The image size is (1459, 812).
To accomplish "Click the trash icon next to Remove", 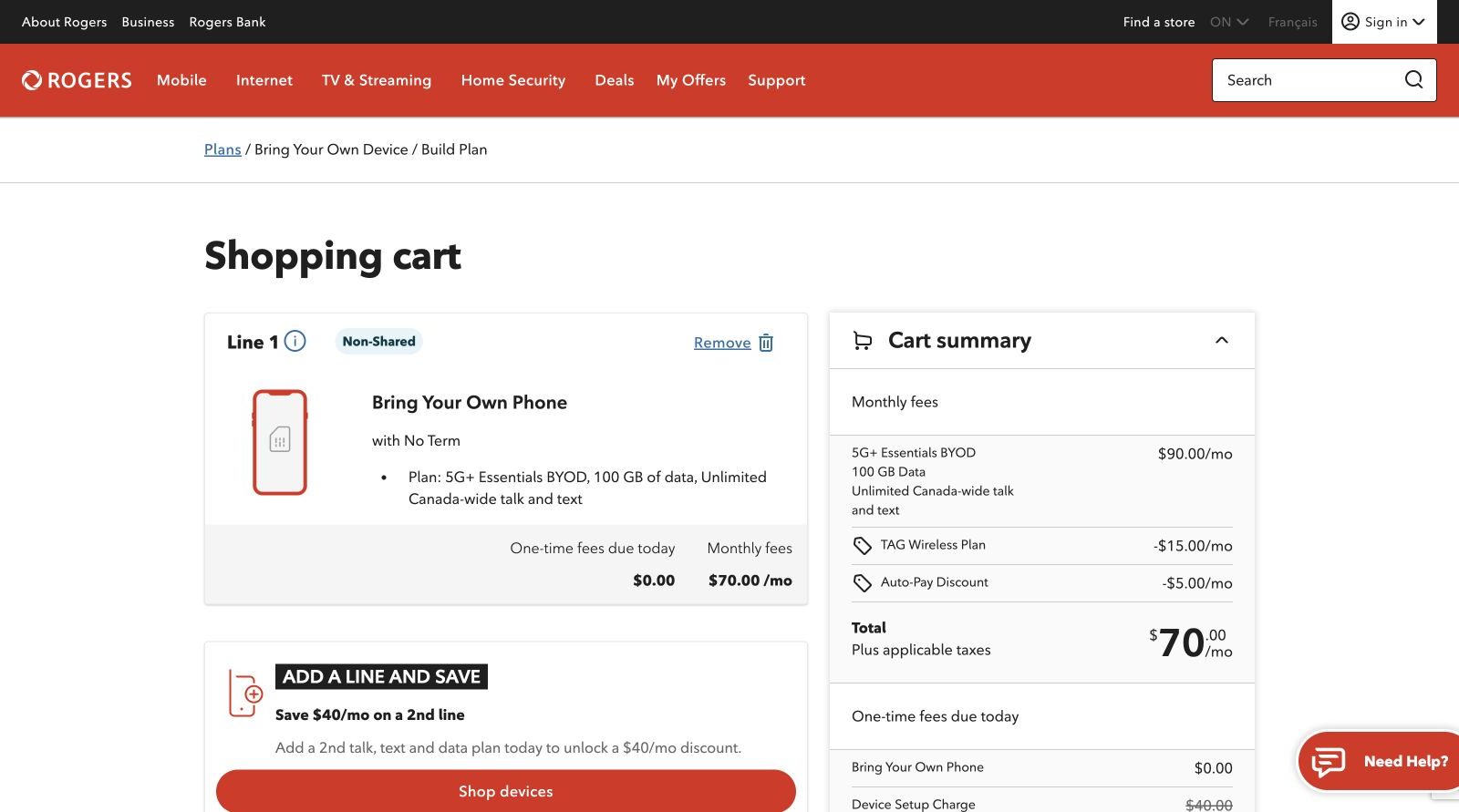I will (766, 343).
